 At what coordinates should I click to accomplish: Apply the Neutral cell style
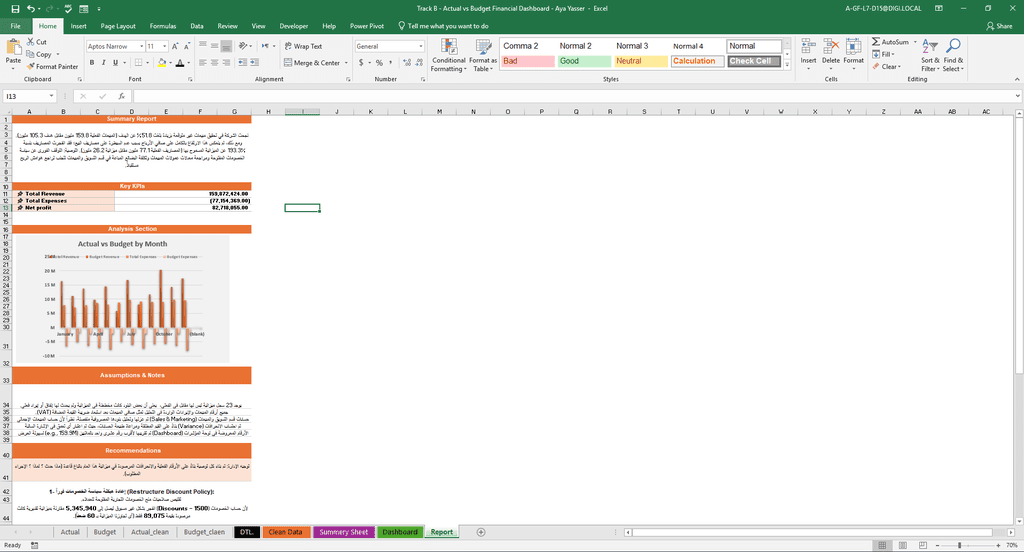641,61
